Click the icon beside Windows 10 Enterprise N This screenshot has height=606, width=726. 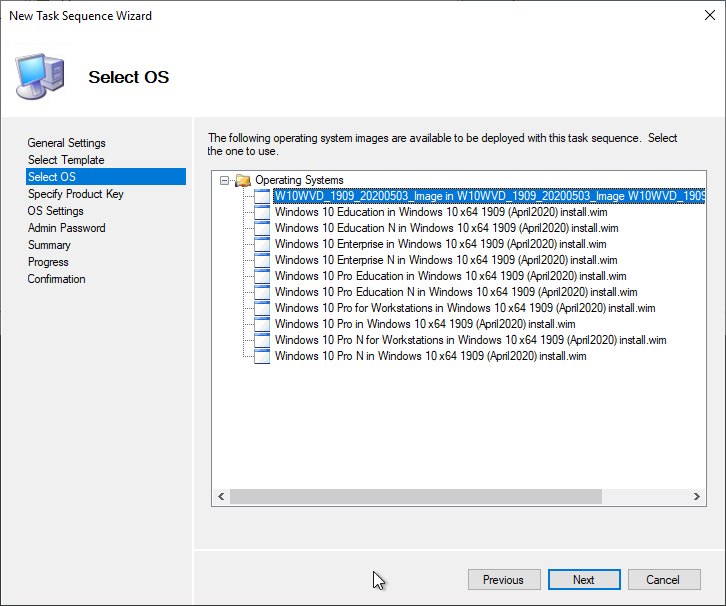[x=262, y=260]
